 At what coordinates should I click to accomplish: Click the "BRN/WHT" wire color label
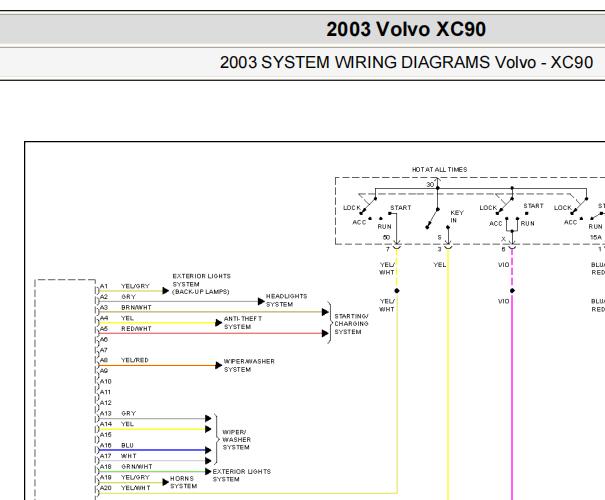136,307
